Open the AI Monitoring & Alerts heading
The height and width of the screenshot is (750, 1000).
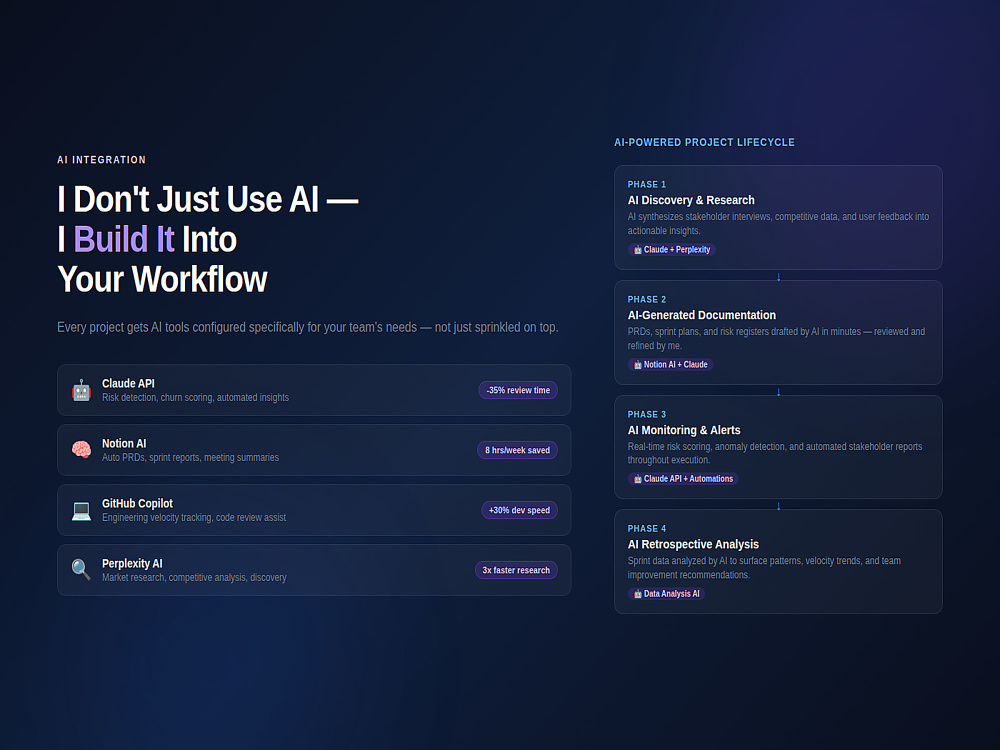tap(684, 430)
